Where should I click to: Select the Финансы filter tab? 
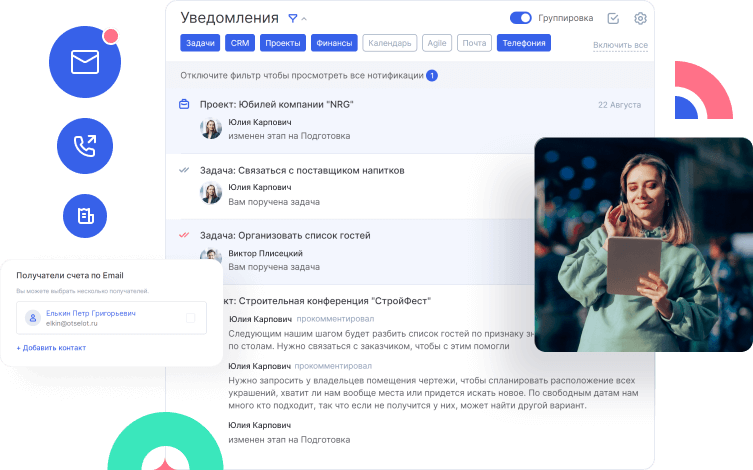[333, 43]
